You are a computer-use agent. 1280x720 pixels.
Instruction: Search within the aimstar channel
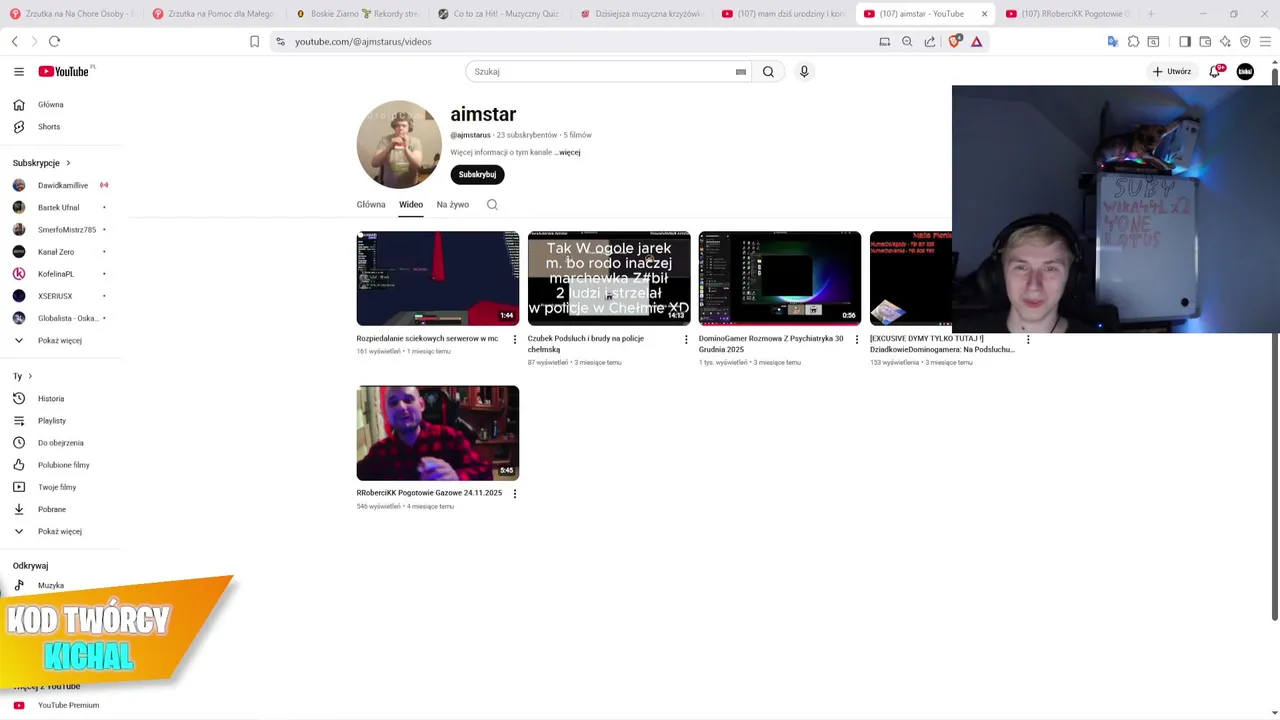[x=492, y=204]
